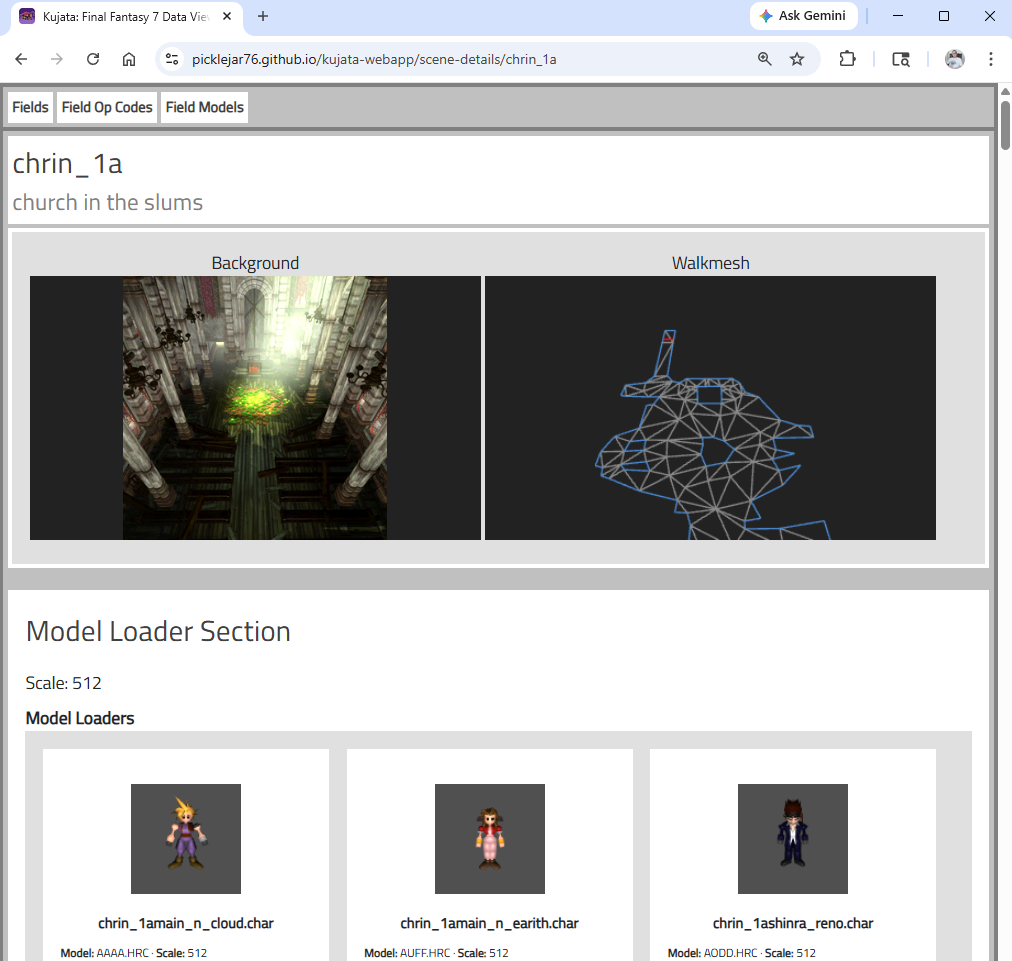The height and width of the screenshot is (961, 1012).
Task: Open the Chrome profile avatar
Action: 955,59
